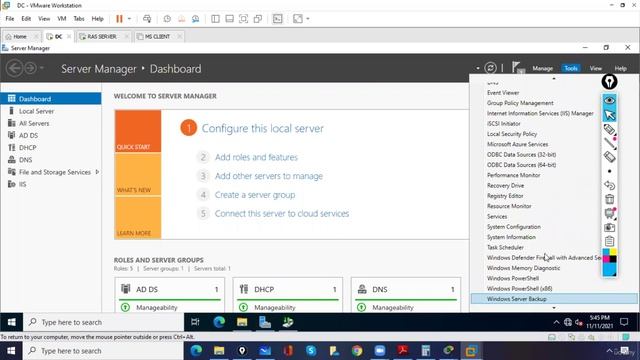Screen dimensions: 640x360
Task: Select AD DS in sidebar
Action: click(x=51, y=136)
